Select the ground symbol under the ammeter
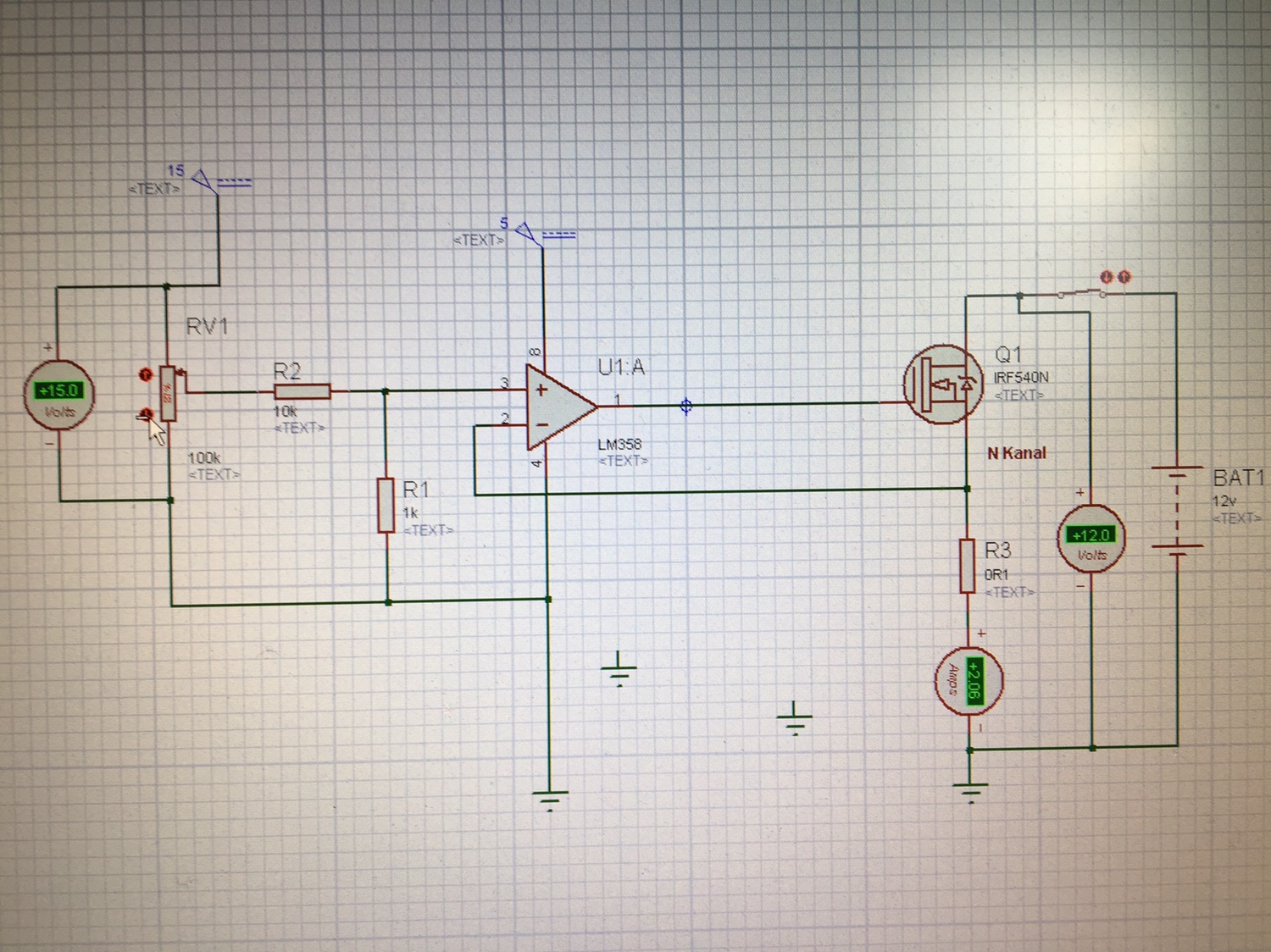Screen dimensions: 1271x952 (x=969, y=793)
